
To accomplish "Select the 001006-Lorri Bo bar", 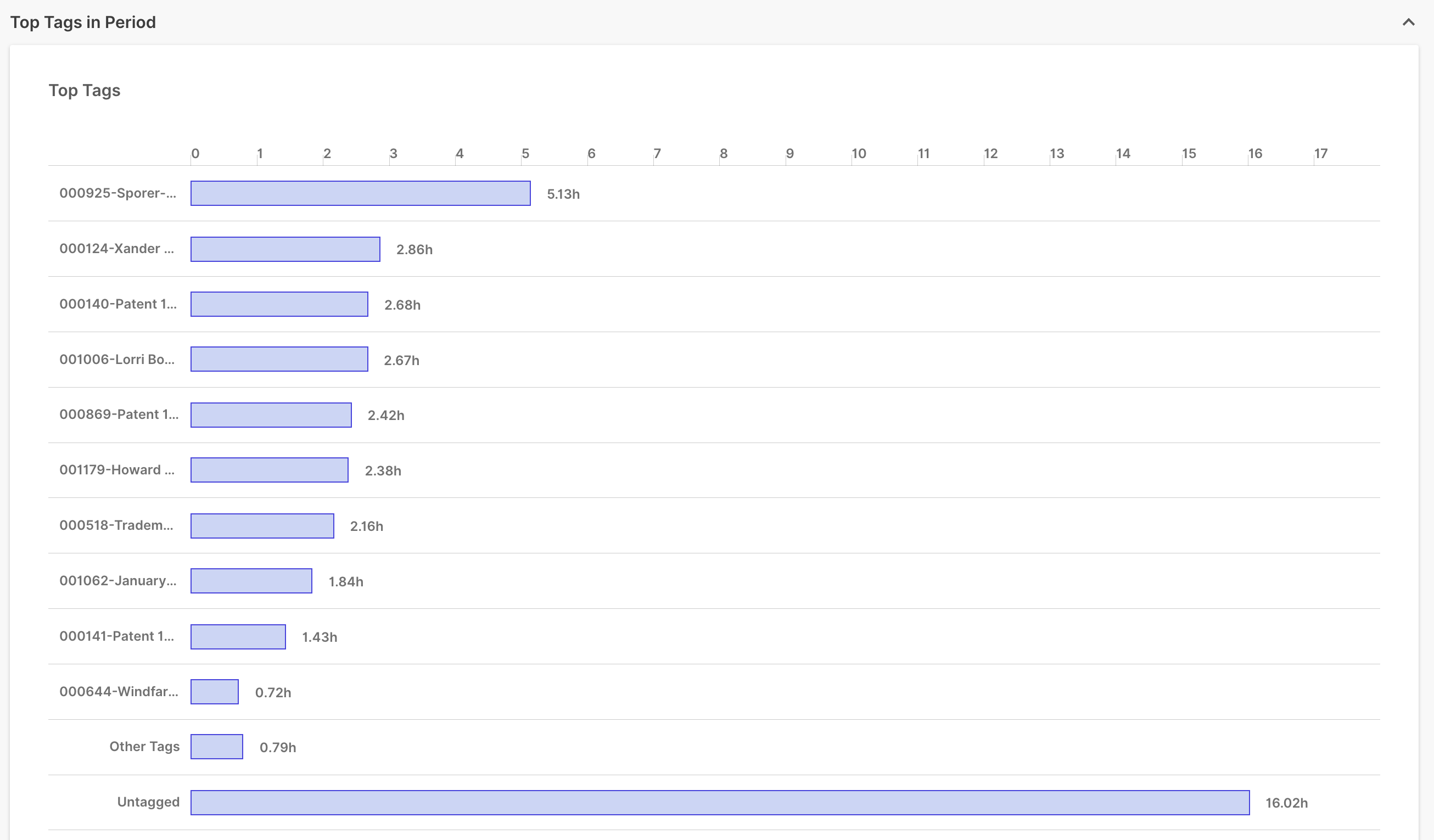I will 279,360.
